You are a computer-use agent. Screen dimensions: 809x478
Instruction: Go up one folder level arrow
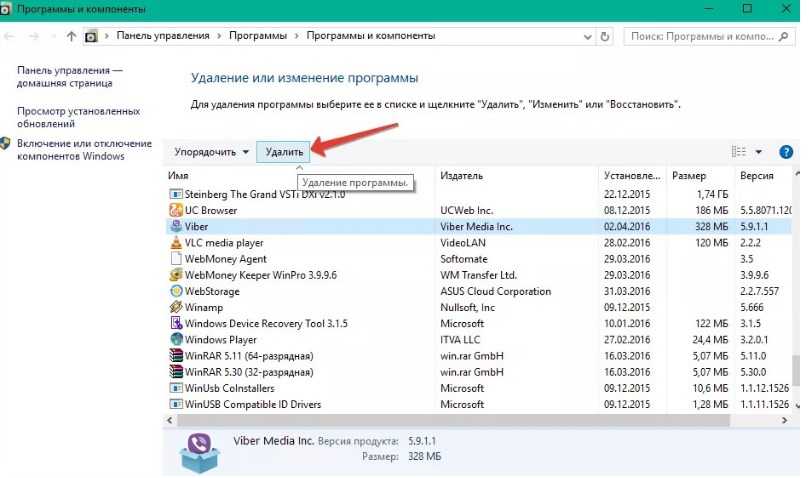point(71,36)
